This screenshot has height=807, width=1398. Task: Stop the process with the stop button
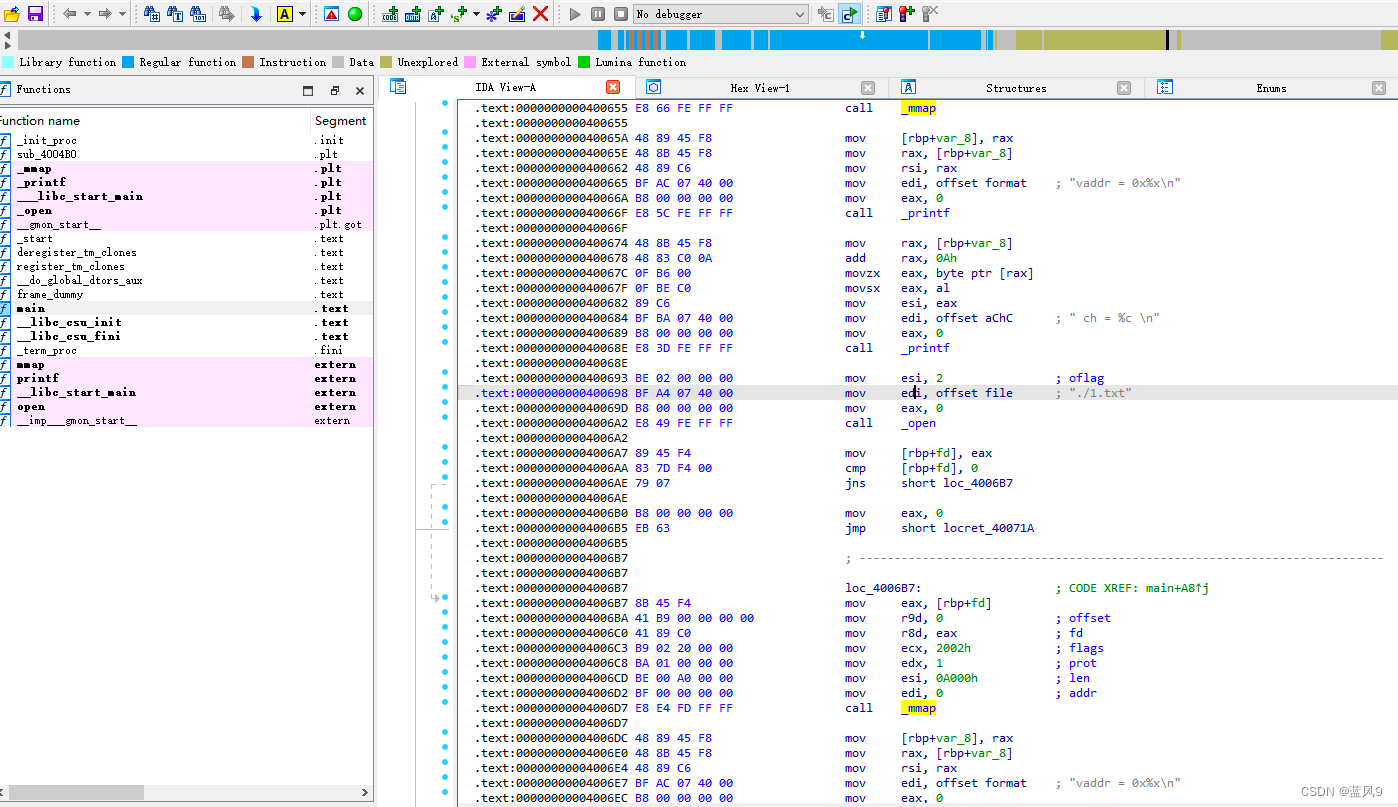click(x=621, y=14)
